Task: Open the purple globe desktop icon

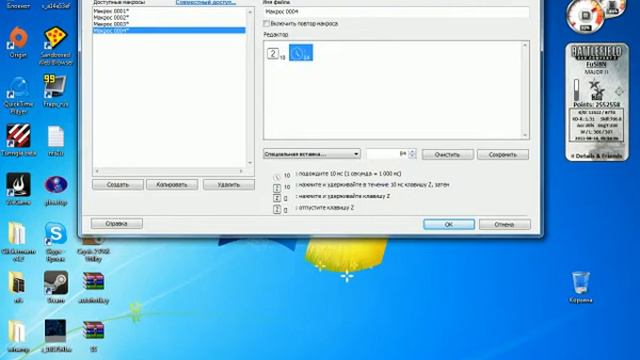Action: (56, 189)
